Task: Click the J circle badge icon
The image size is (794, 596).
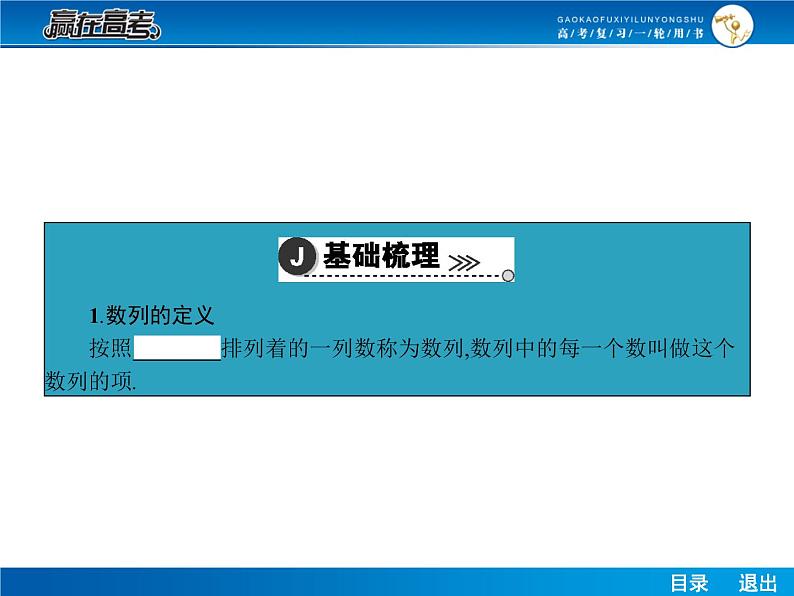Action: 298,256
